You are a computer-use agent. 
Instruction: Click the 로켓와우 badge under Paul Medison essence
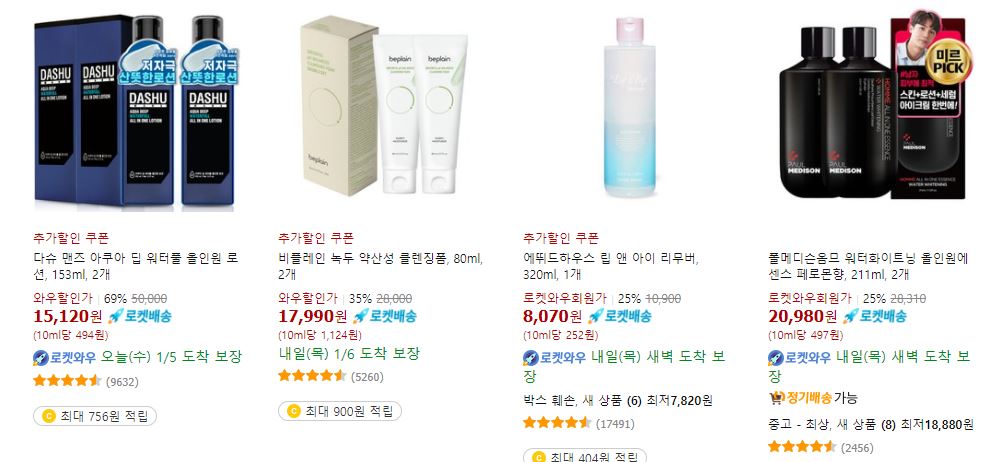[799, 358]
